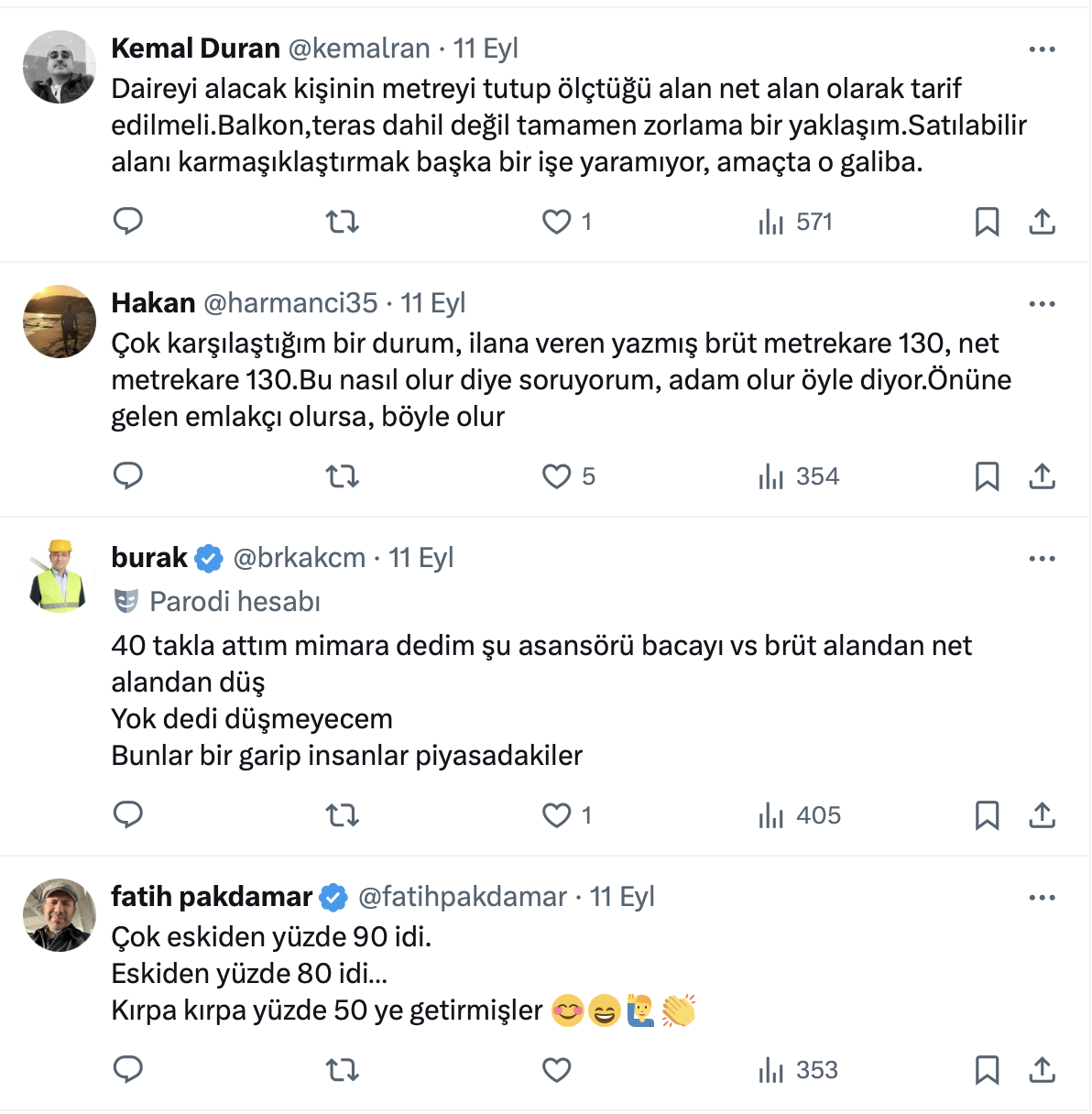Click the Parodi hesabı label

[x=235, y=602]
